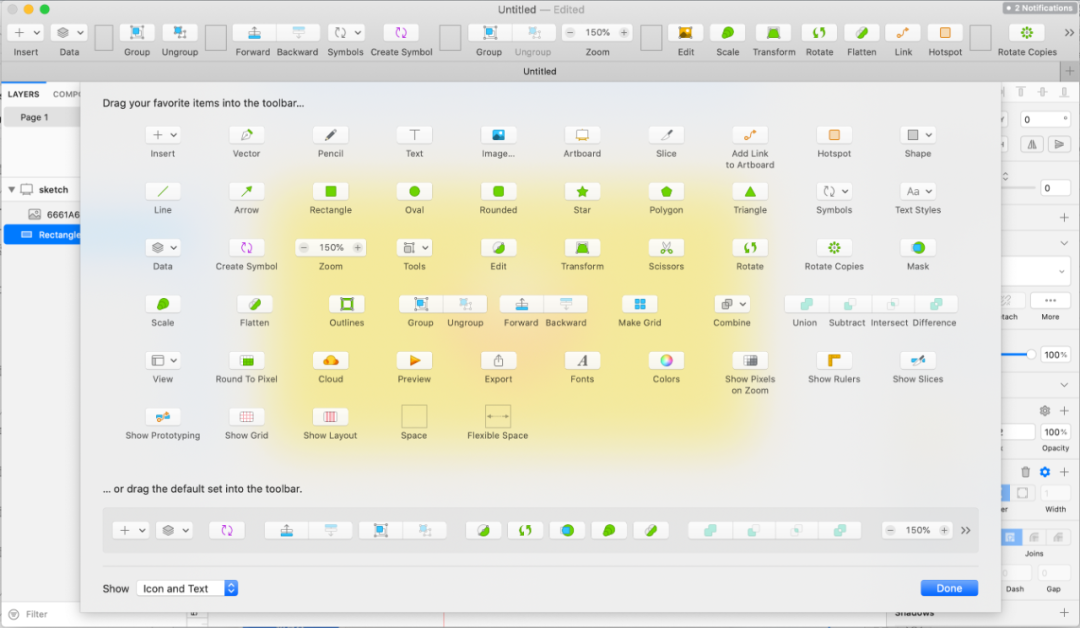Image resolution: width=1080 pixels, height=628 pixels.
Task: Click the Polygon shape item
Action: click(x=666, y=191)
